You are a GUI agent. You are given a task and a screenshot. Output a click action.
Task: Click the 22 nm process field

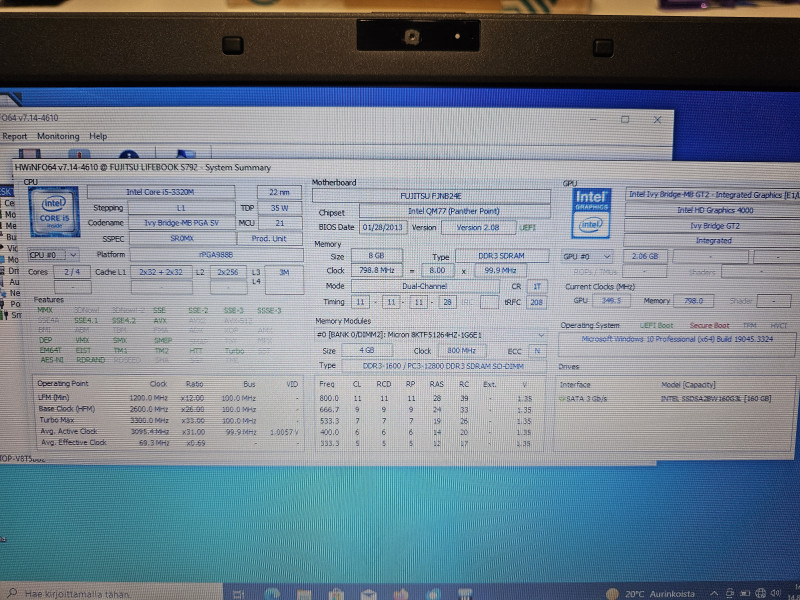tap(279, 192)
